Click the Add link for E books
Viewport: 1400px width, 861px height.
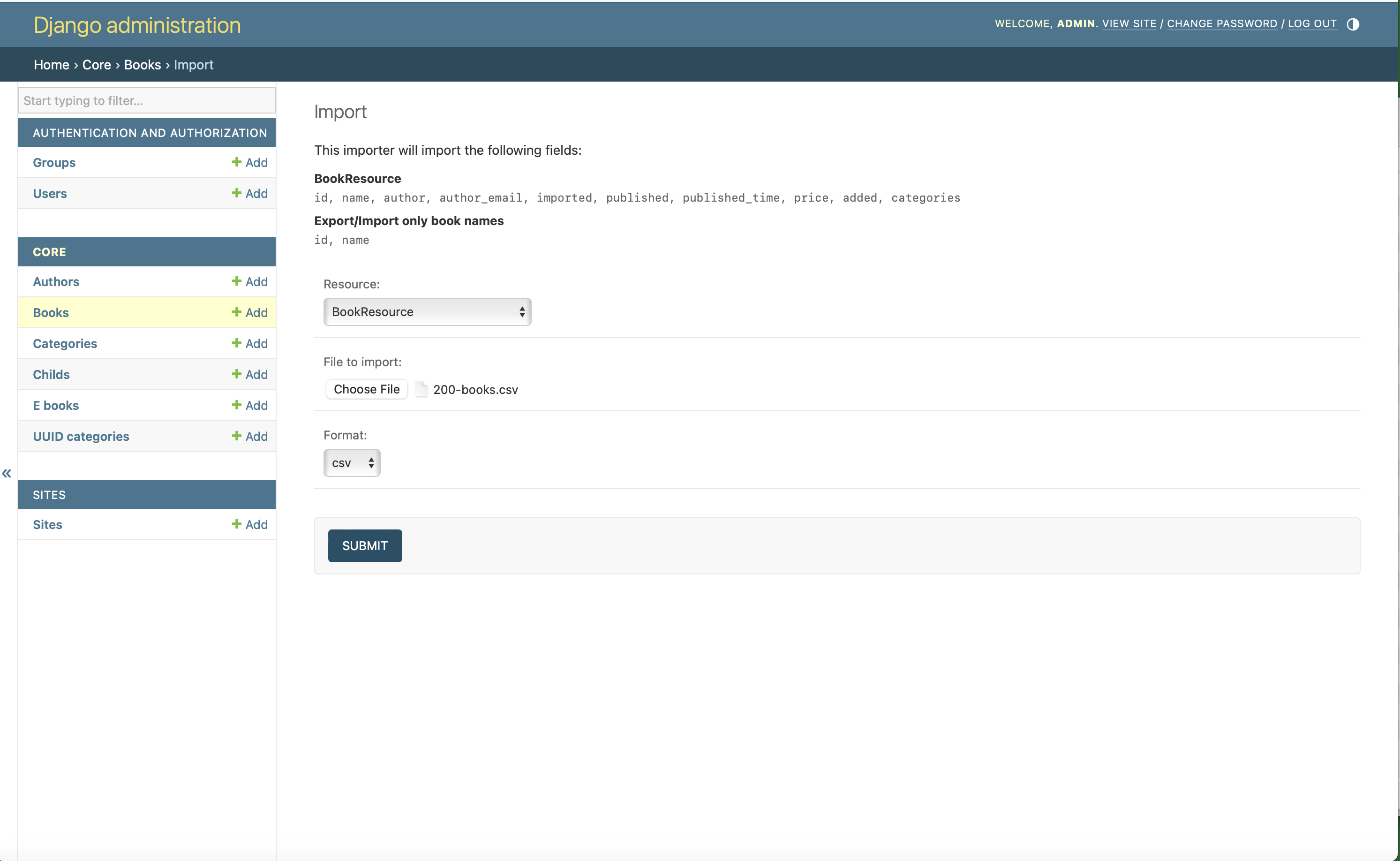point(250,406)
